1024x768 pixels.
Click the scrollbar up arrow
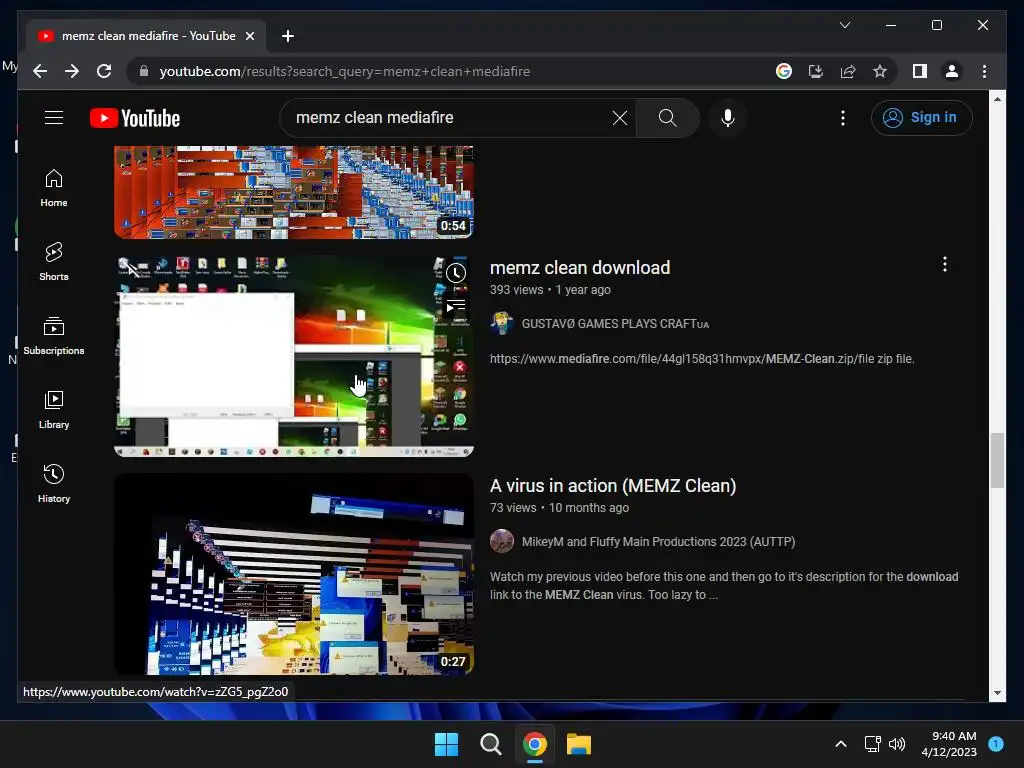997,99
